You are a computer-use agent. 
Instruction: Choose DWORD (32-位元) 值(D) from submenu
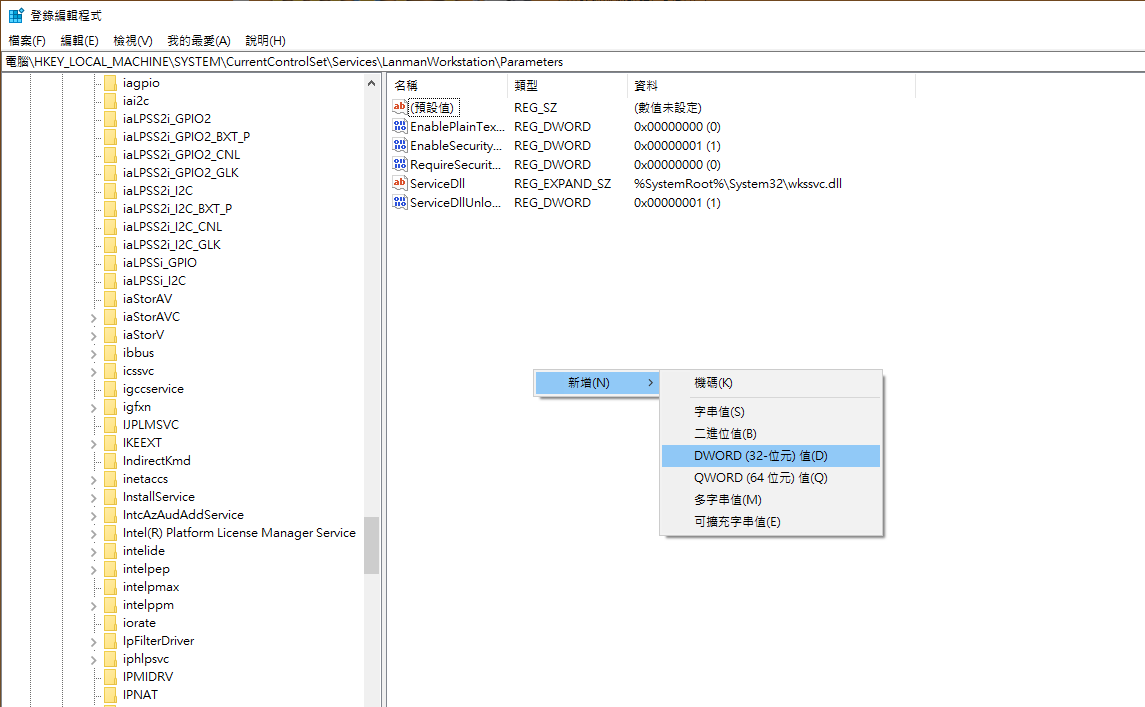pyautogui.click(x=760, y=456)
